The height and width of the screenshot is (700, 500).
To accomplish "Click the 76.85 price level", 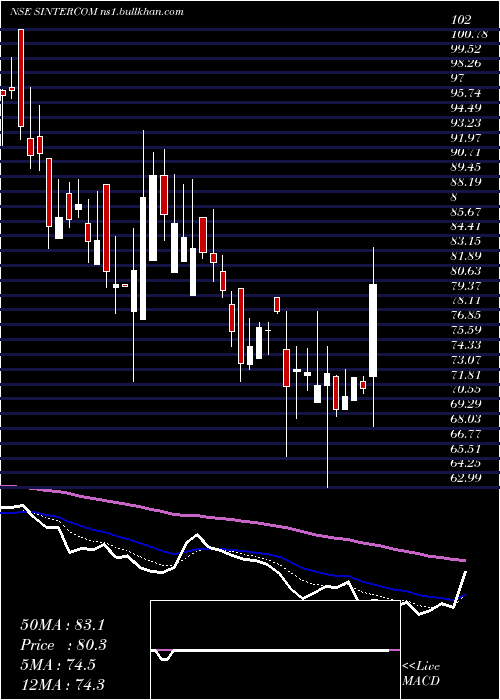I will pyautogui.click(x=466, y=315).
